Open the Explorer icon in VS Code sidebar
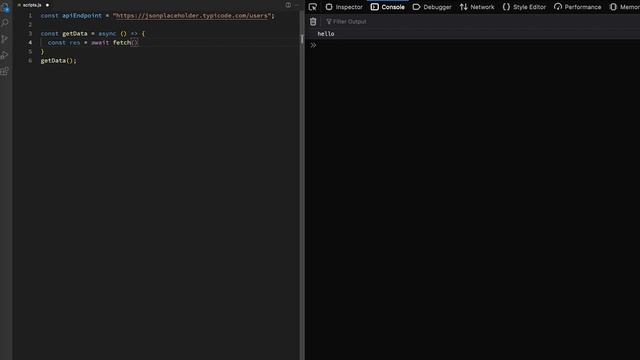640x360 pixels. 5,7
